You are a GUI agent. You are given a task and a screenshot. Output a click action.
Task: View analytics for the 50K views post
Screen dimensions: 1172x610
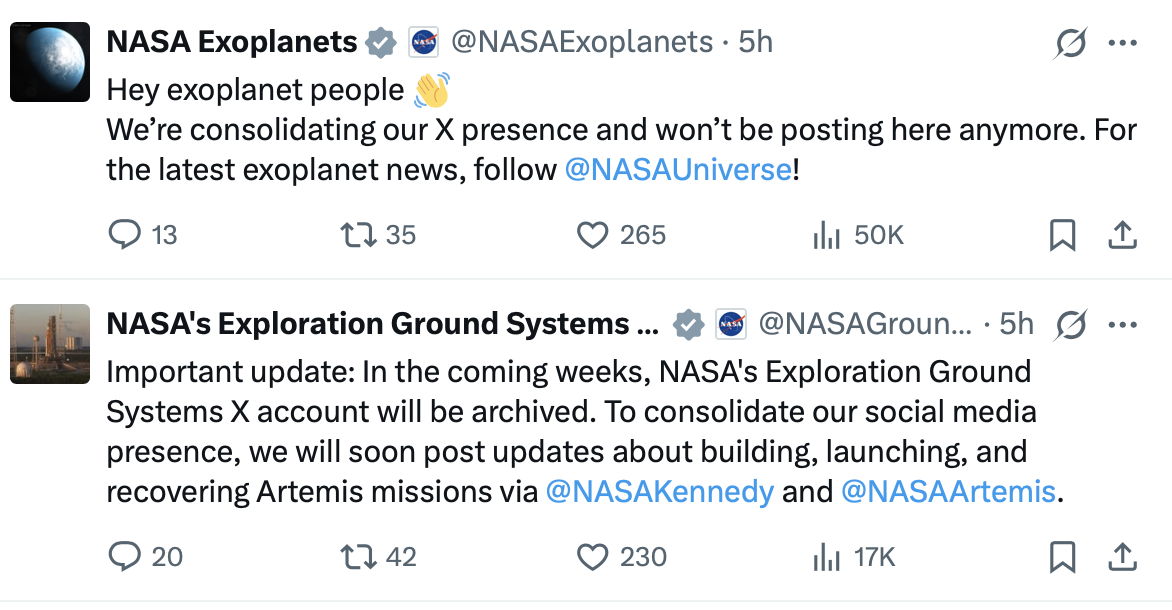[859, 235]
